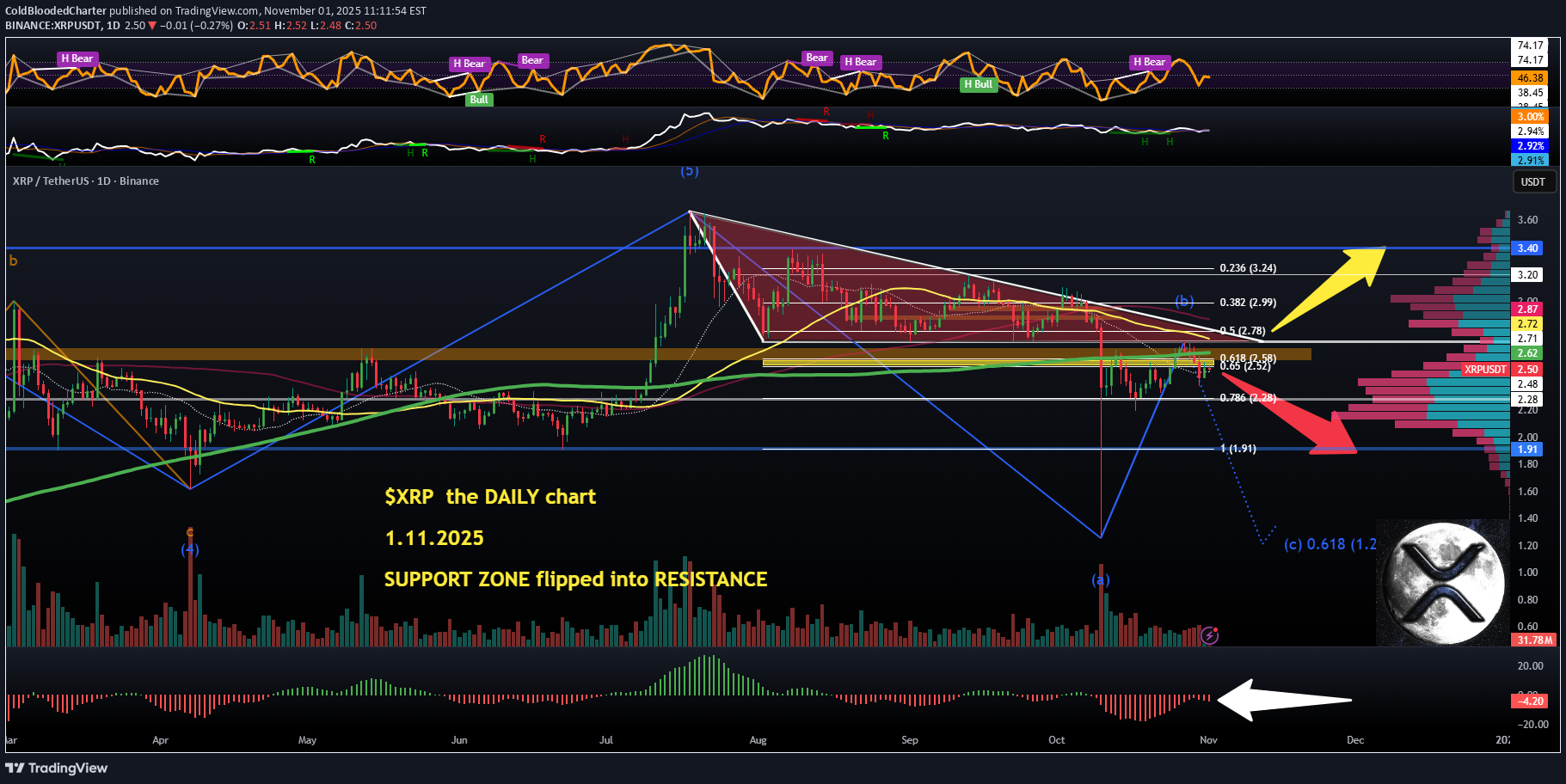This screenshot has width=1566, height=784.
Task: Click the TradingView logo in the bottom-left
Action: pos(57,768)
